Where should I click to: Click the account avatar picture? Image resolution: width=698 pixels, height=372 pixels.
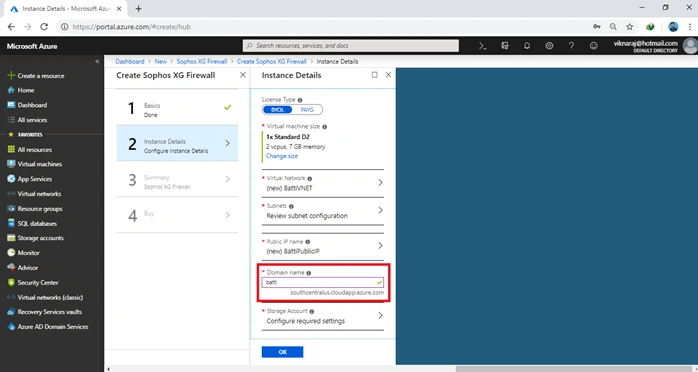[690, 46]
